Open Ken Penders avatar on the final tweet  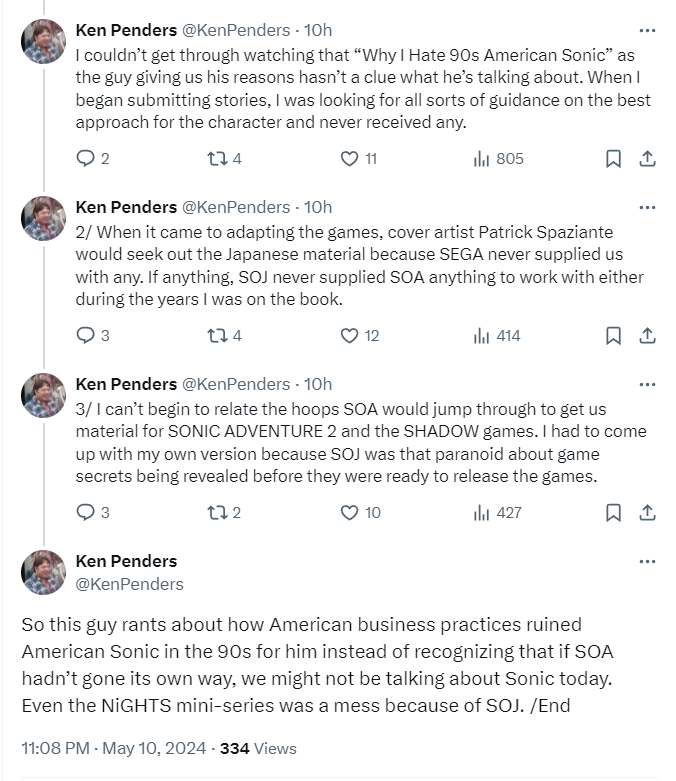(x=43, y=572)
